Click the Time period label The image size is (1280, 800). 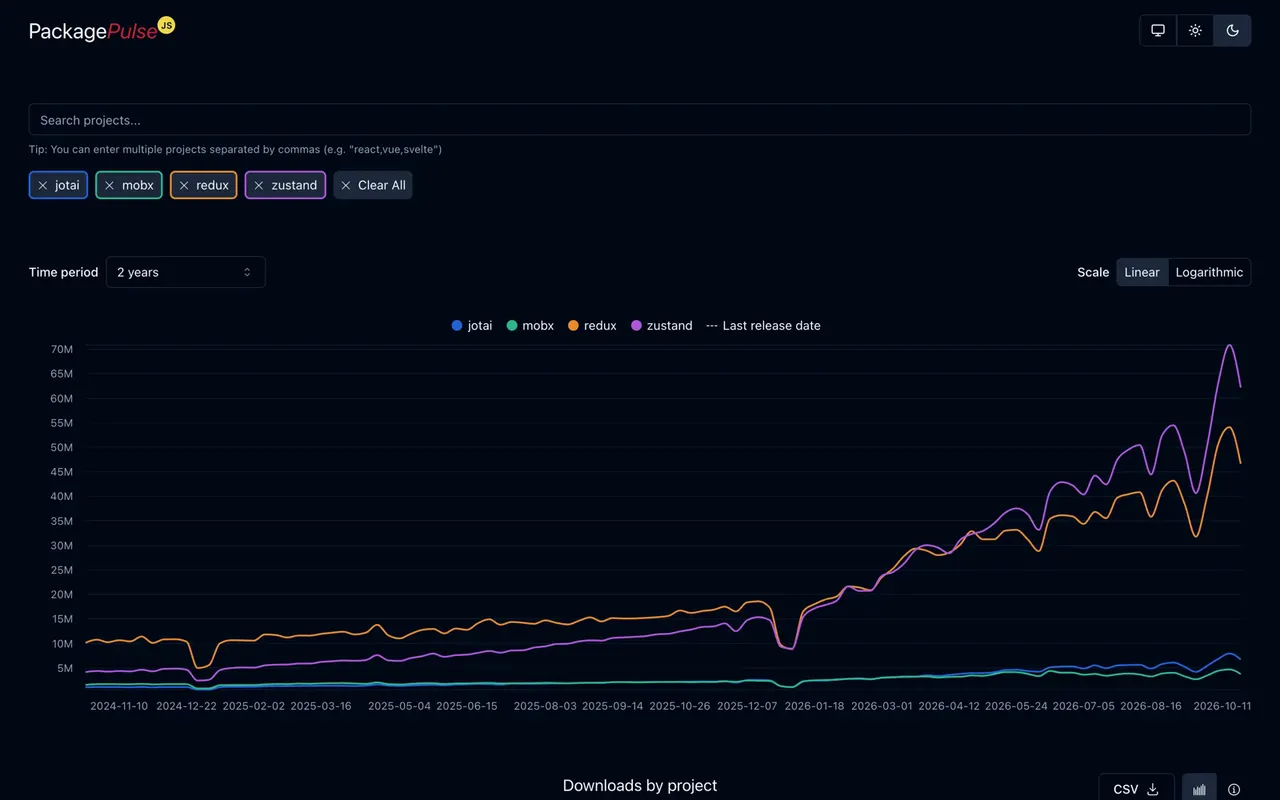click(64, 272)
